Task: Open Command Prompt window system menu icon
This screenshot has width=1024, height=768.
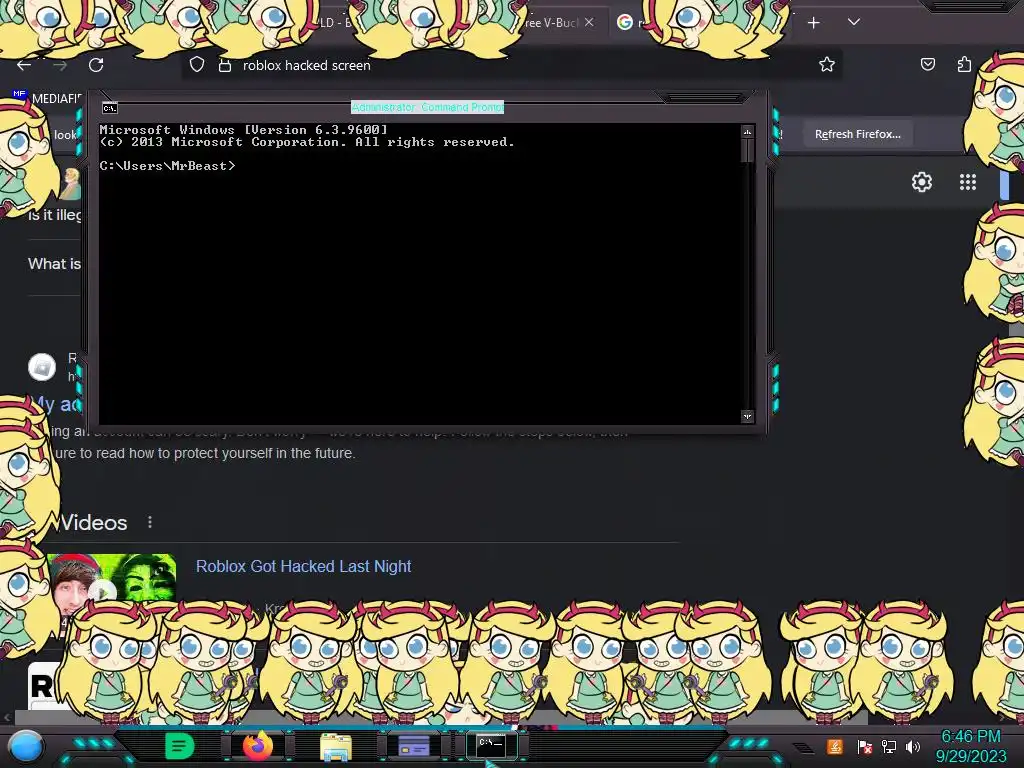Action: [110, 108]
